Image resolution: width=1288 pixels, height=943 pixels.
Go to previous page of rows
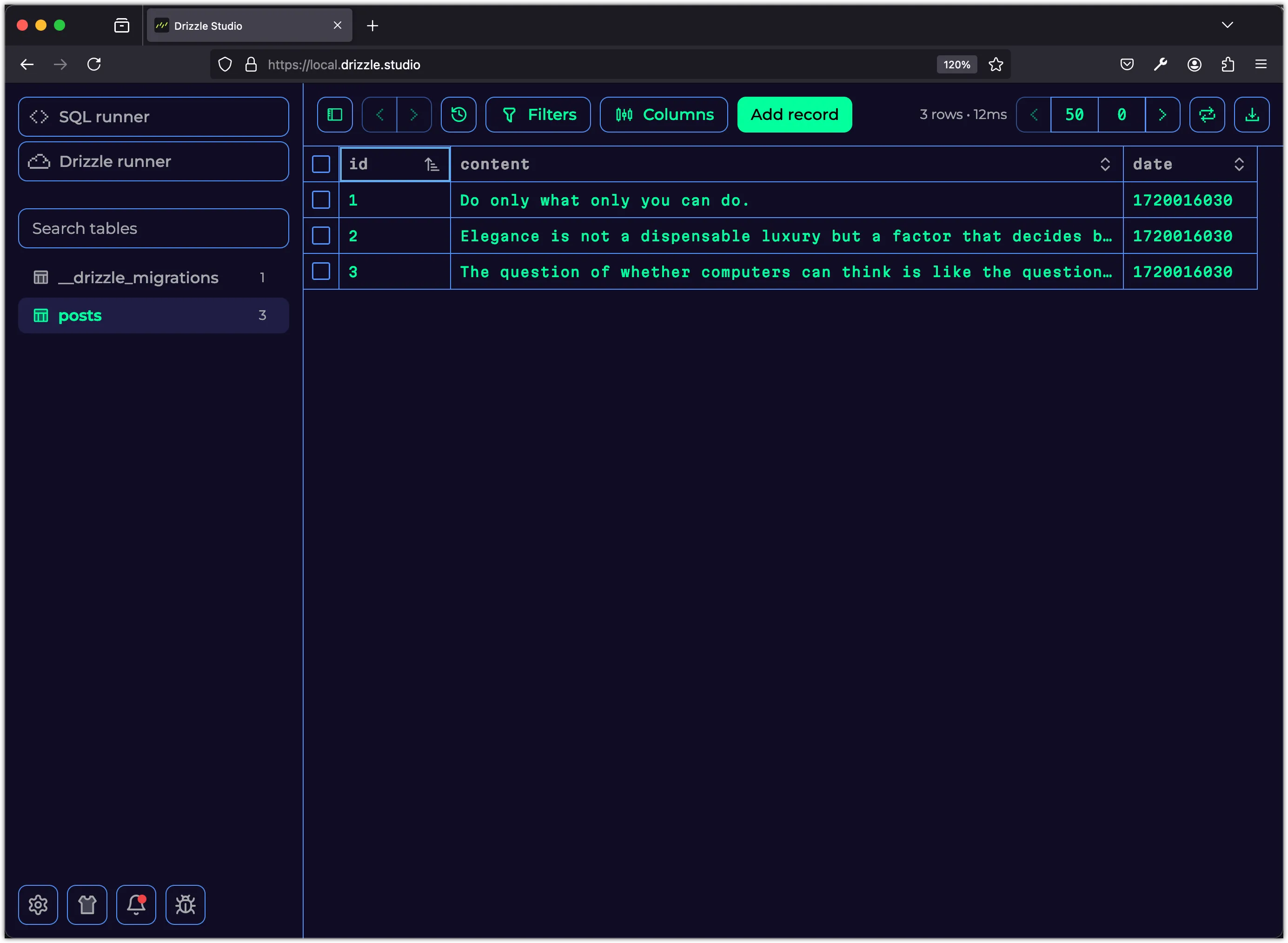pyautogui.click(x=1034, y=115)
